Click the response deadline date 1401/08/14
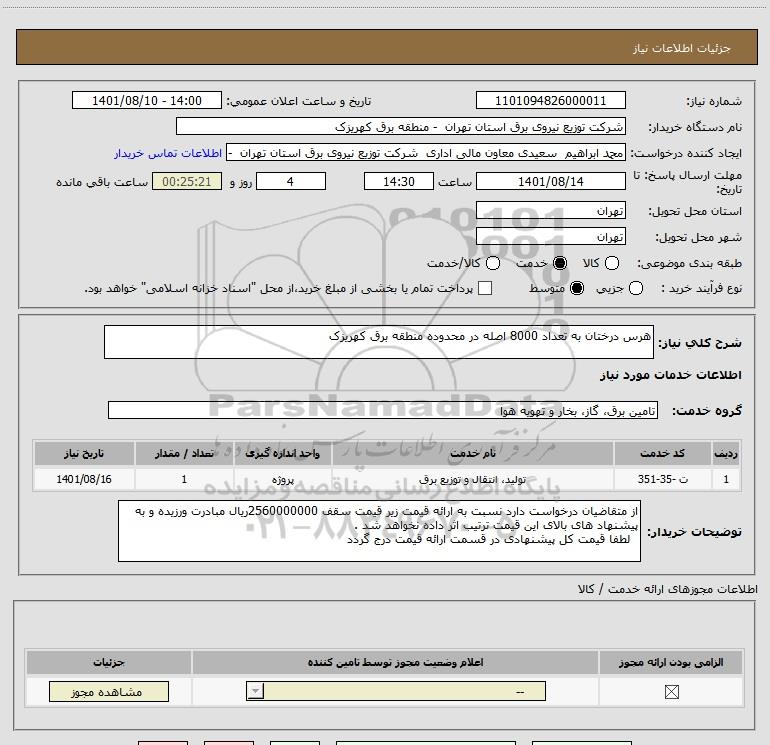This screenshot has width=770, height=745. pos(550,181)
